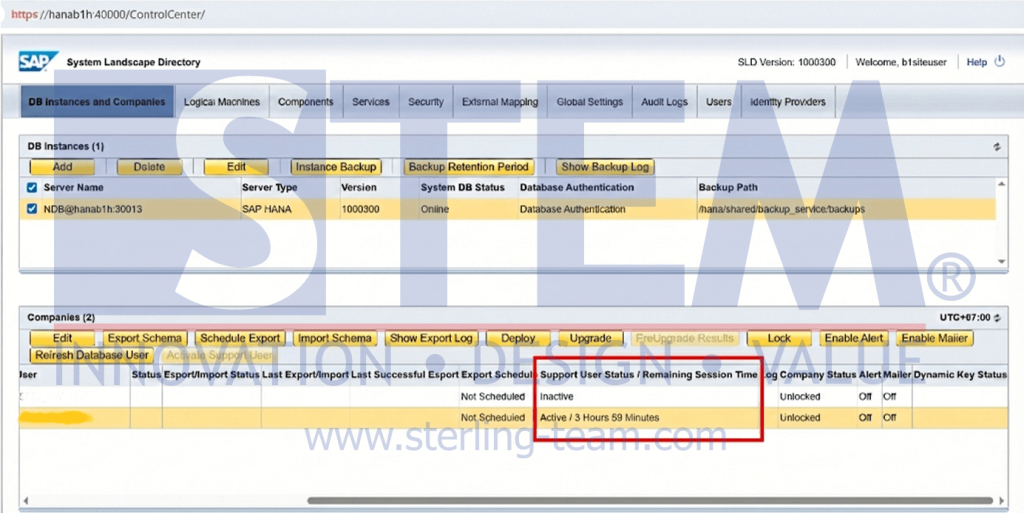Click the scroll-left arrow of companies table
1024x513 pixels.
(25, 501)
